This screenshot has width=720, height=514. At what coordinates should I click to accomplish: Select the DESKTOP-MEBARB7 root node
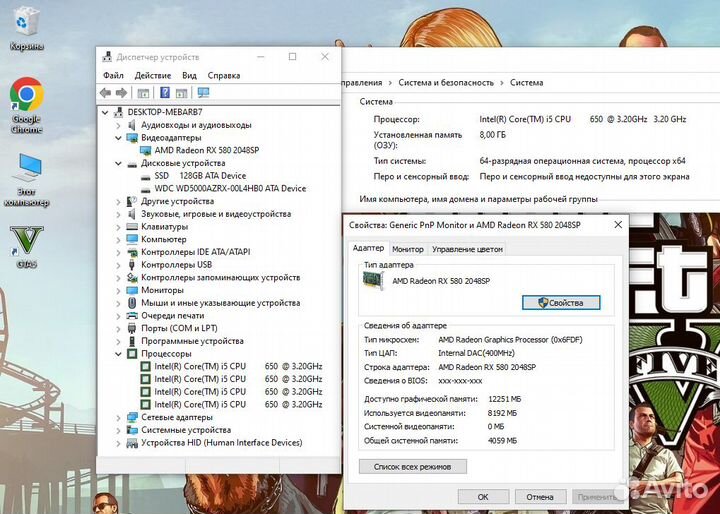tap(165, 112)
